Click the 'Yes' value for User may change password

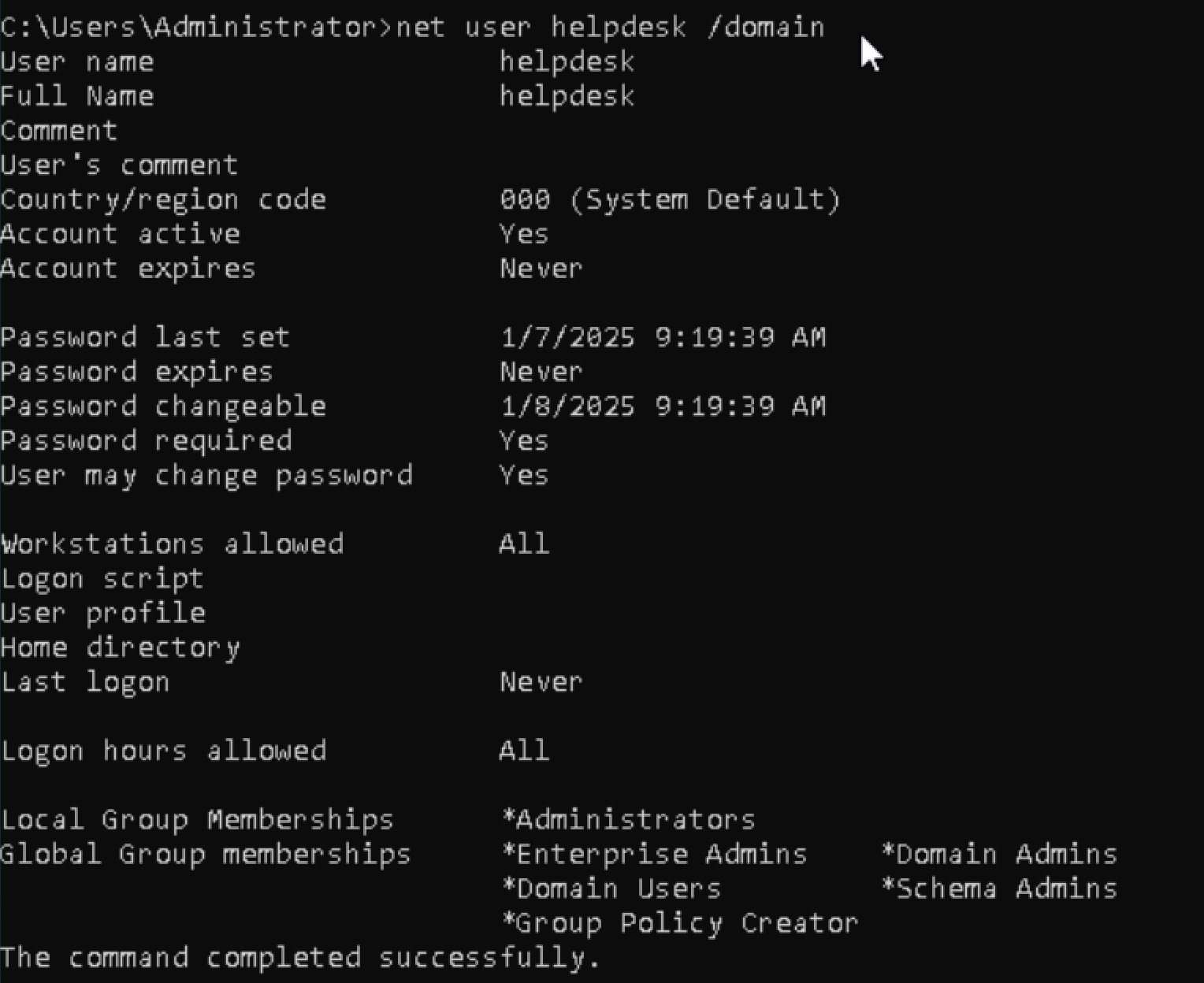click(524, 476)
